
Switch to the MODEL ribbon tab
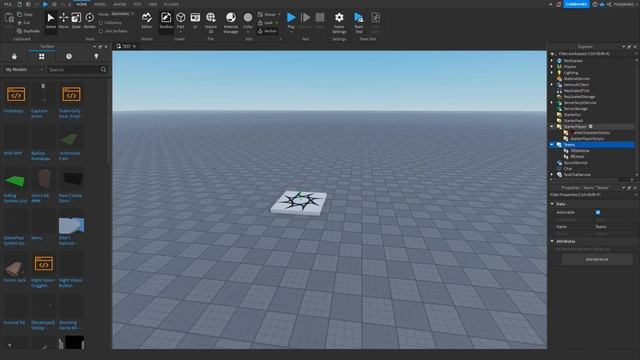pos(100,4)
